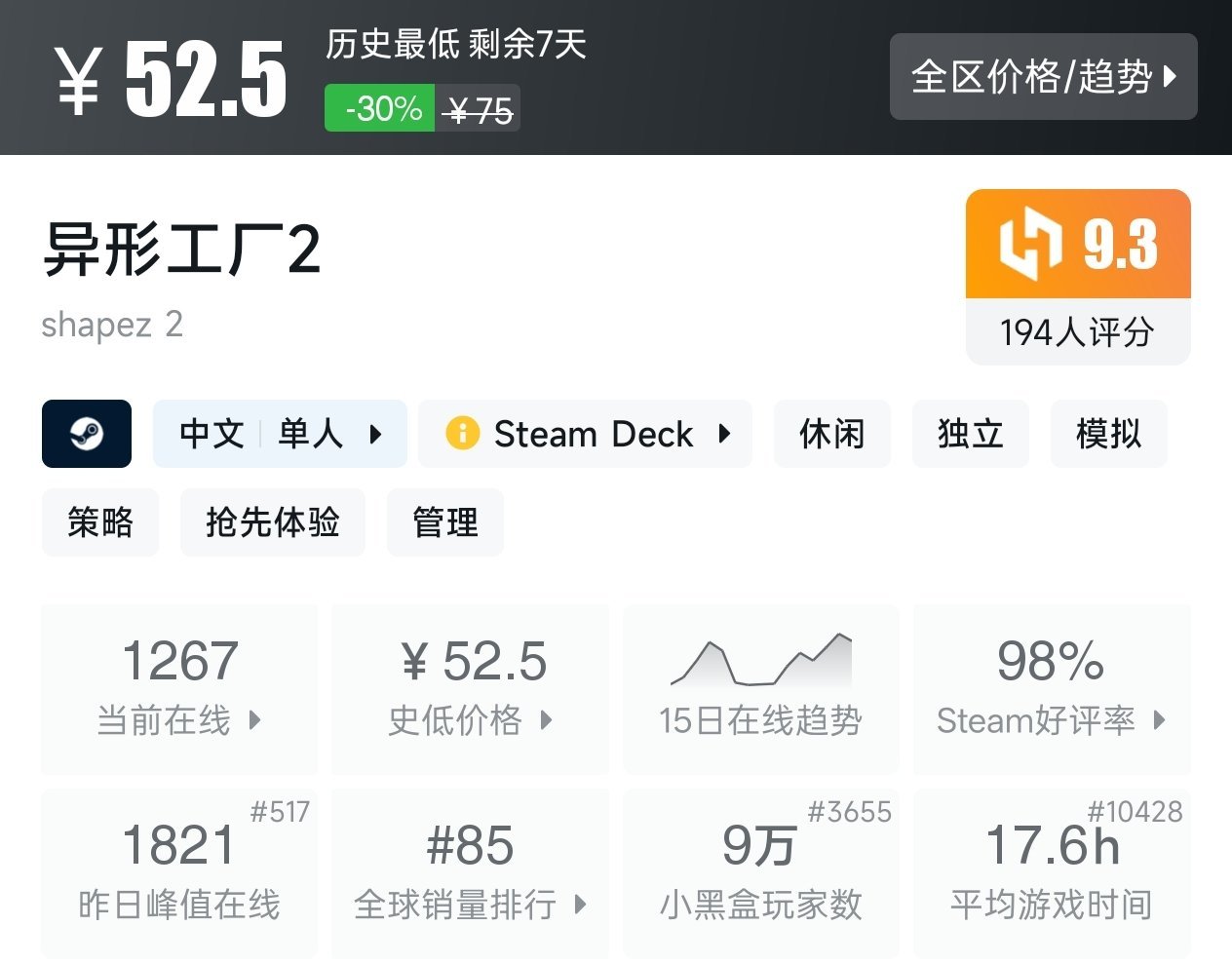
Task: Select the 模拟 genre tag
Action: pos(1108,434)
